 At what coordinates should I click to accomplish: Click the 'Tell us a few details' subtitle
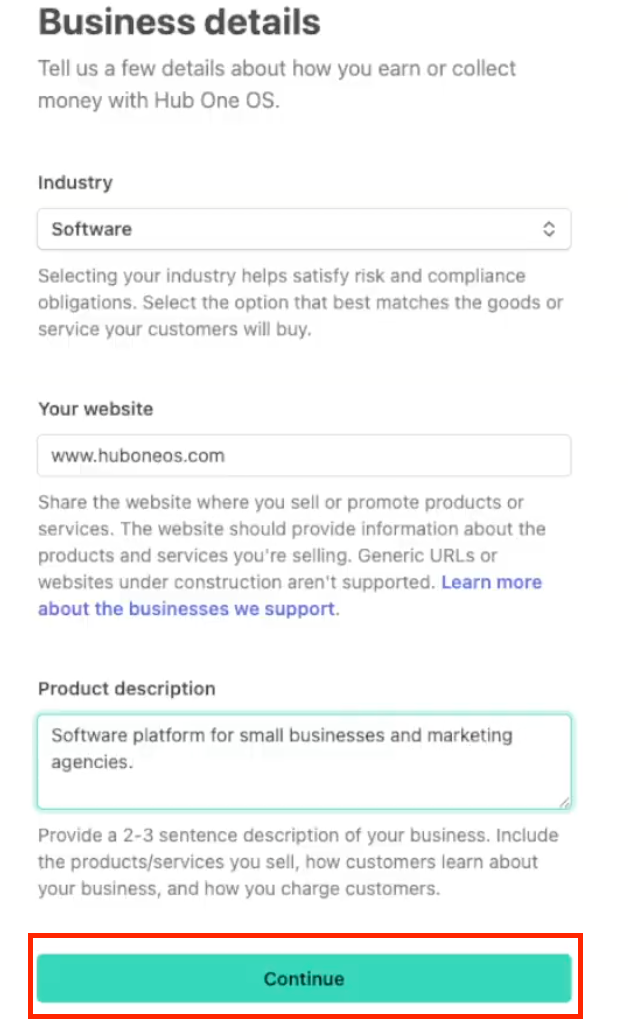276,69
